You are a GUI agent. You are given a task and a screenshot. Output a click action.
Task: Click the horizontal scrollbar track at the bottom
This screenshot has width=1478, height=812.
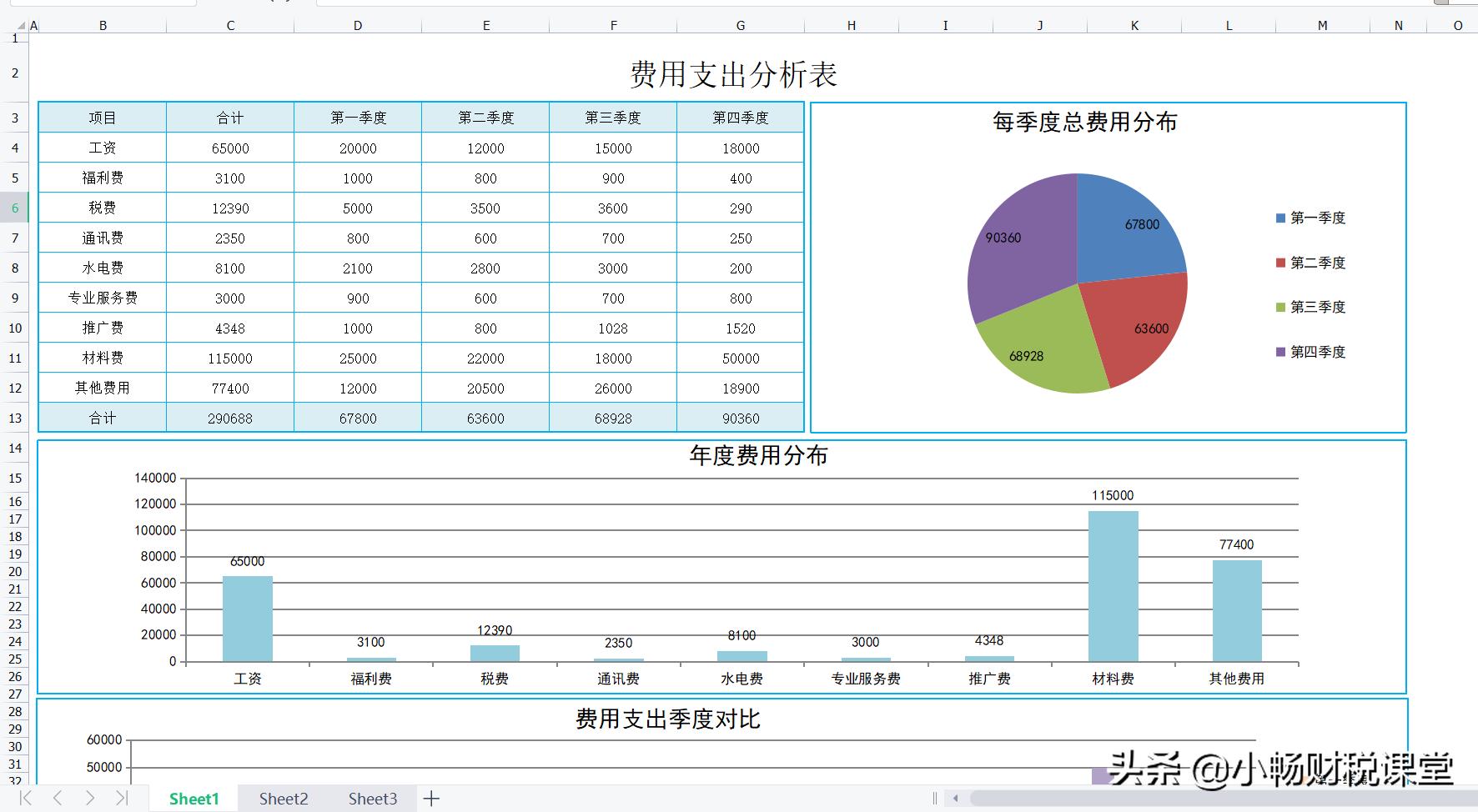click(1209, 796)
